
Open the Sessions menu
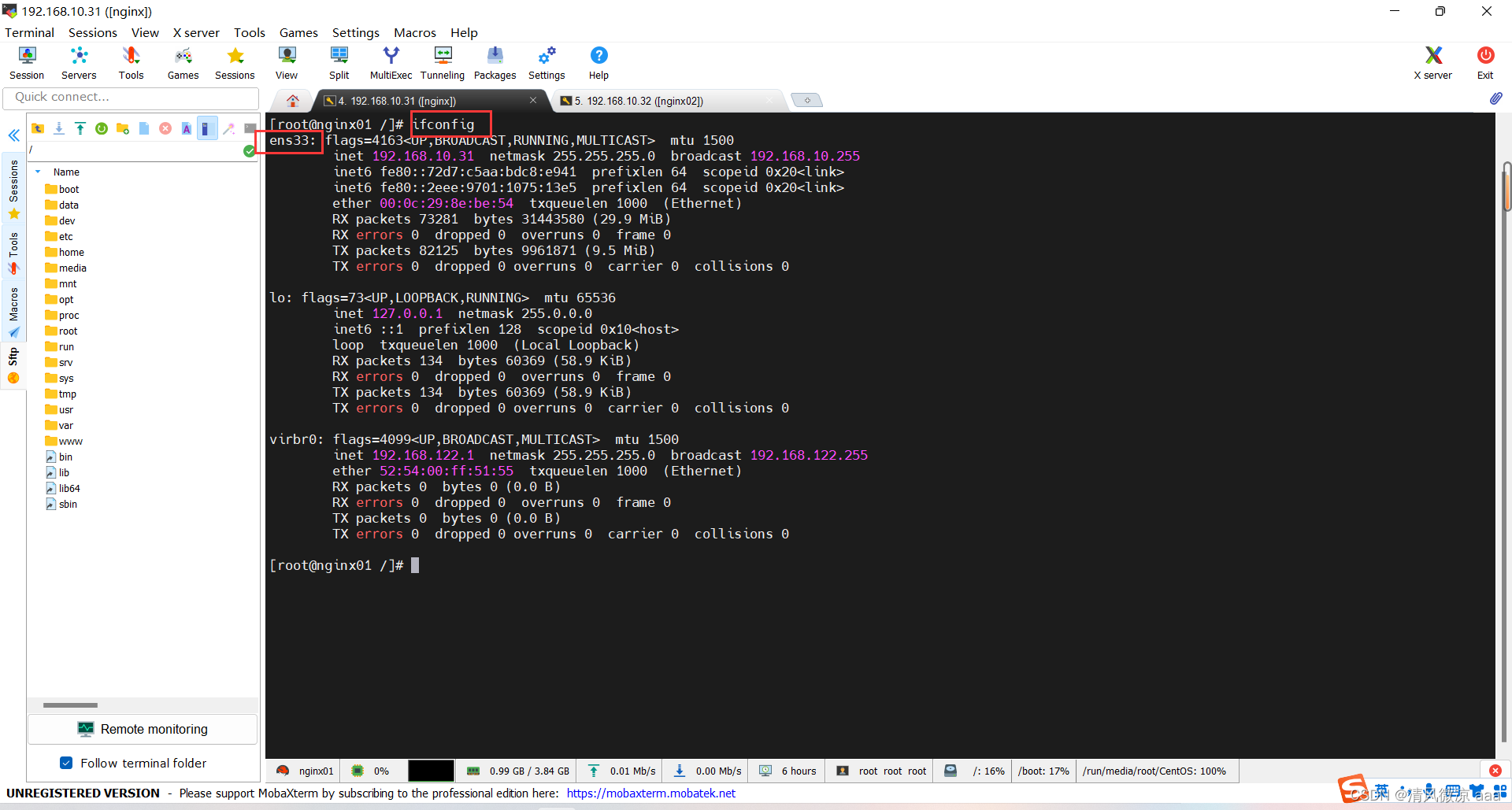93,32
